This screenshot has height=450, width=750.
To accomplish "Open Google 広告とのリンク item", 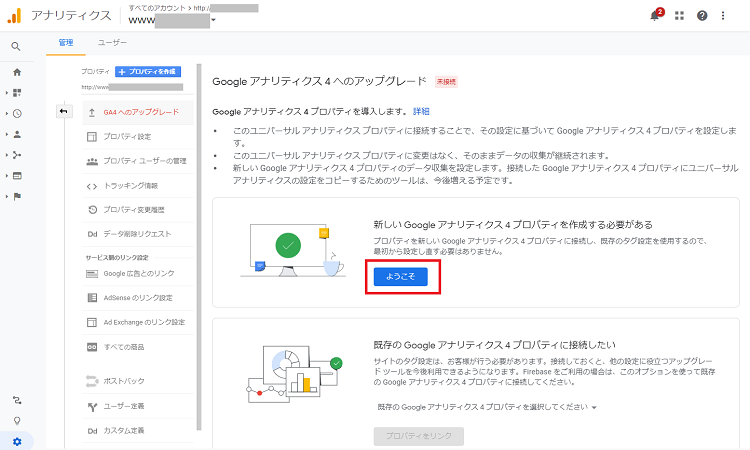I will (x=138, y=274).
